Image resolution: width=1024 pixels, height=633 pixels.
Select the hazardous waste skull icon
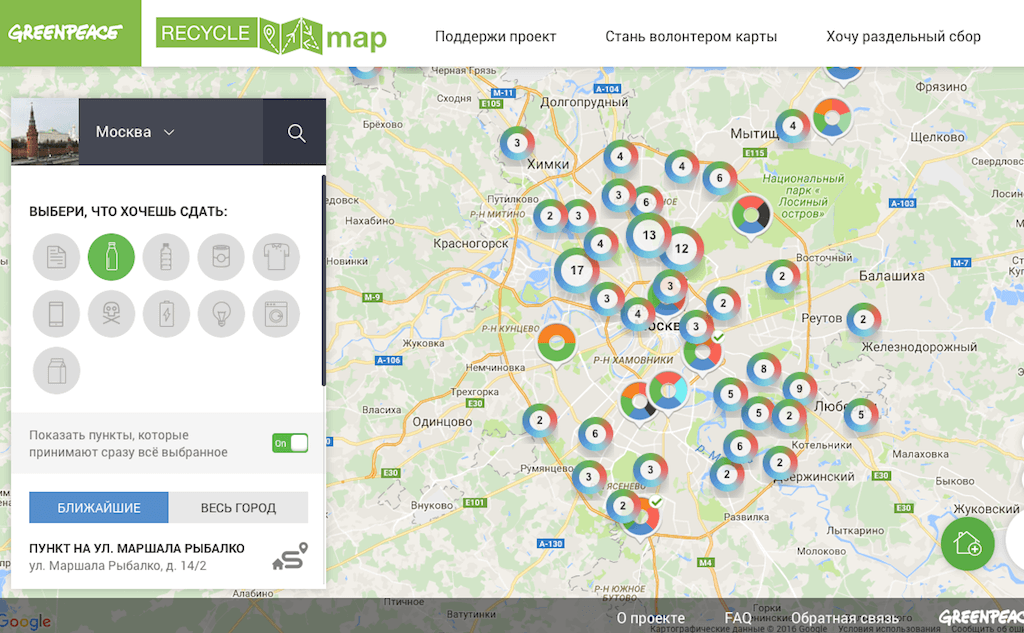tap(111, 313)
